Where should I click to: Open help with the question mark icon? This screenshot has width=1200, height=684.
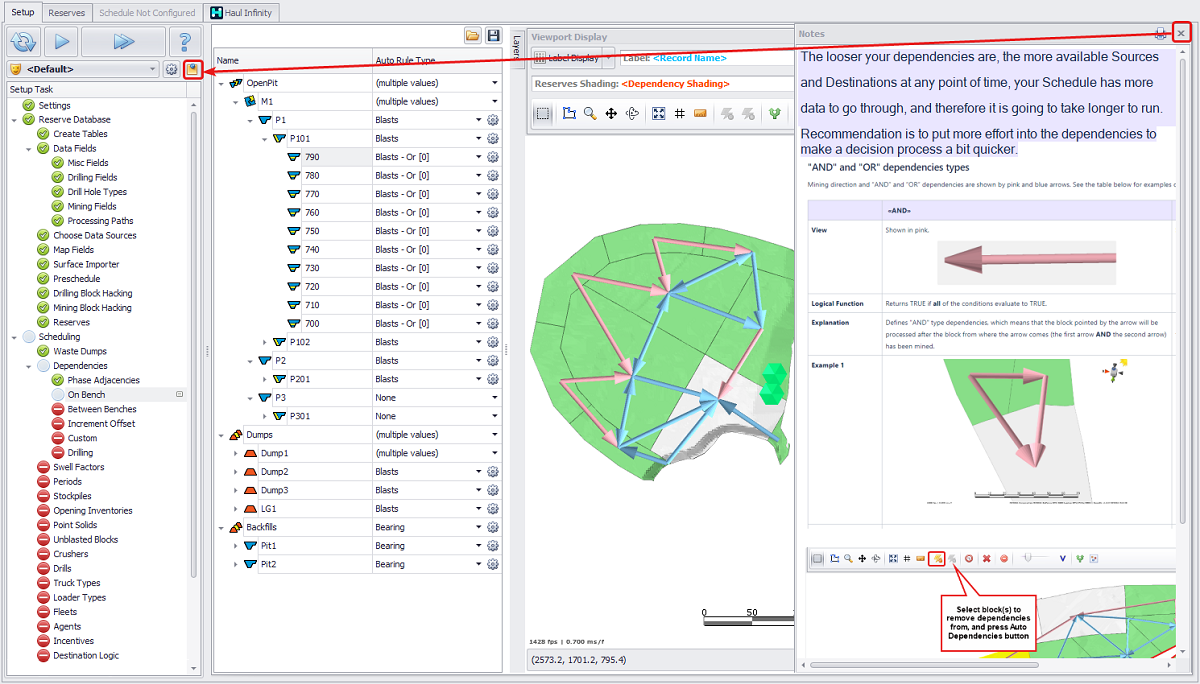click(x=183, y=42)
